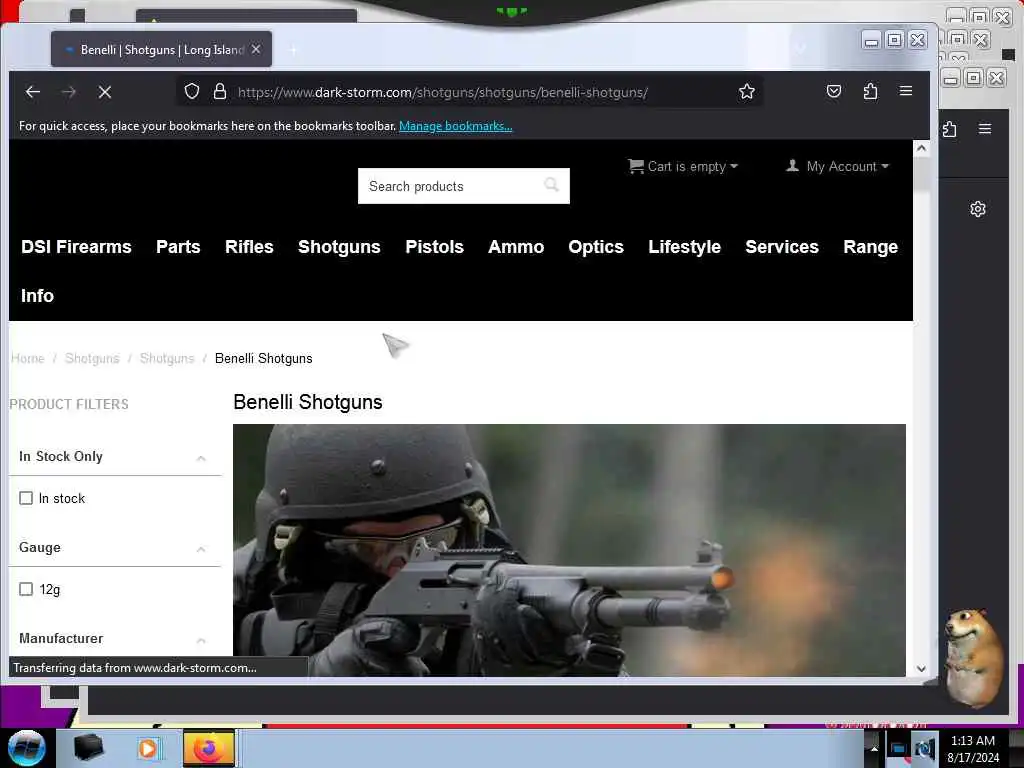The width and height of the screenshot is (1024, 768).
Task: Close the Benelli Shotguns tab
Action: pos(256,50)
